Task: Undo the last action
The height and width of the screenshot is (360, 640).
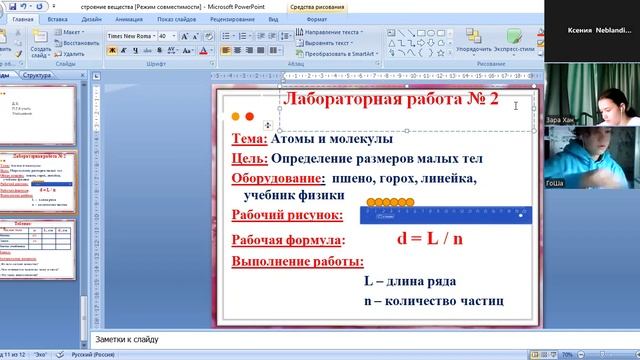Action: (24, 6)
